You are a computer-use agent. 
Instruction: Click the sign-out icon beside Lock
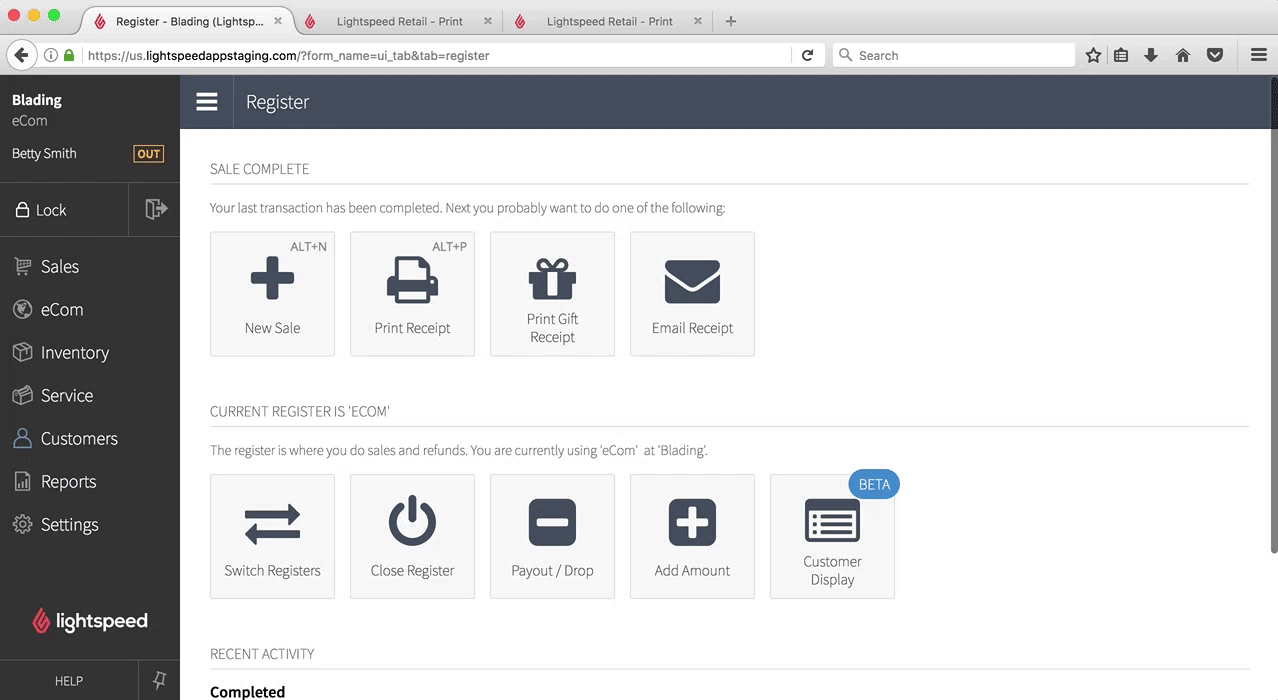click(155, 209)
